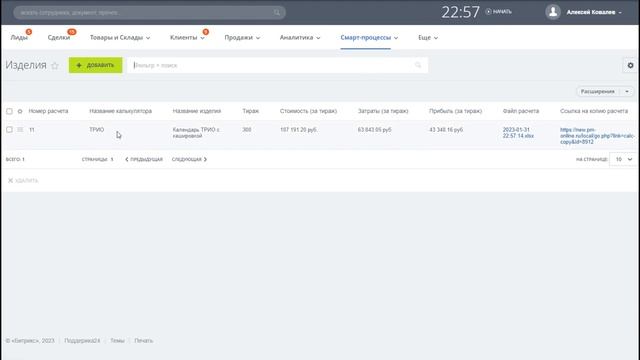Star the Изделия page as favorite
This screenshot has height=360, width=640.
point(55,65)
